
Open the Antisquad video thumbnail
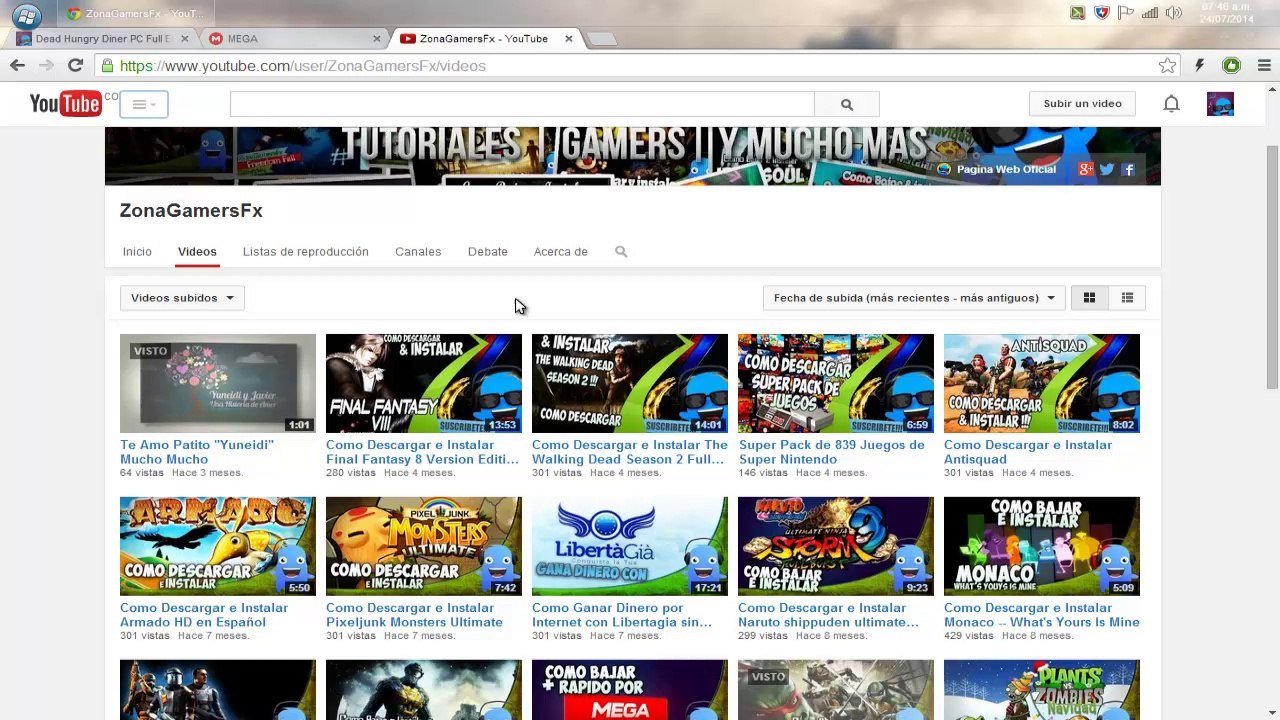click(1042, 383)
